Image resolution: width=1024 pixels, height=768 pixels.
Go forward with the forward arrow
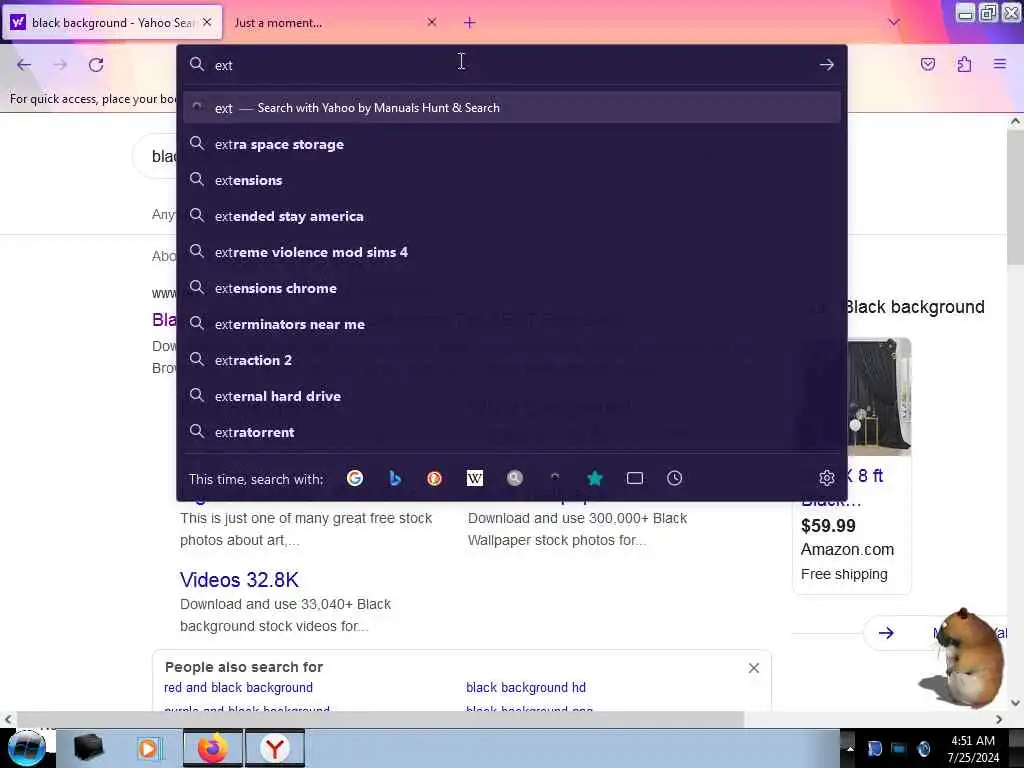coord(60,65)
